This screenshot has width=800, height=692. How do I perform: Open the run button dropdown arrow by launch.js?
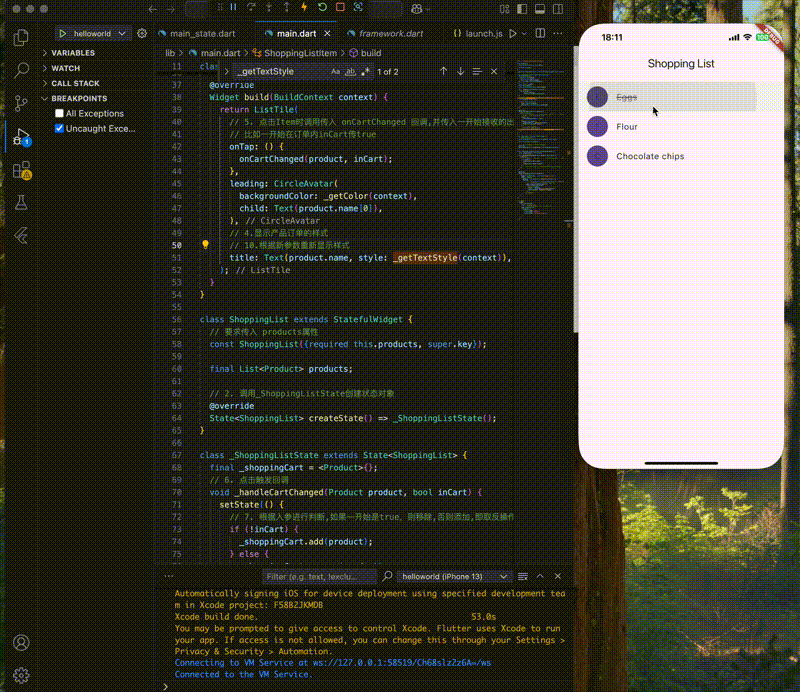[524, 34]
